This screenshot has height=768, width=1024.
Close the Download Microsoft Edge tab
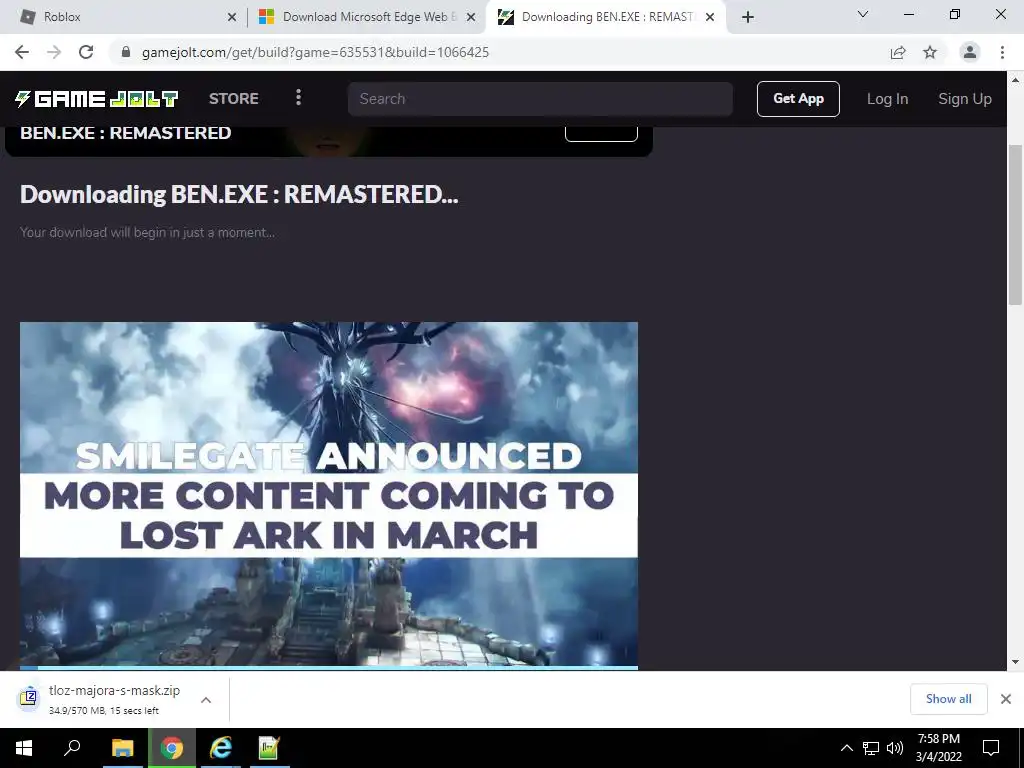click(x=470, y=17)
